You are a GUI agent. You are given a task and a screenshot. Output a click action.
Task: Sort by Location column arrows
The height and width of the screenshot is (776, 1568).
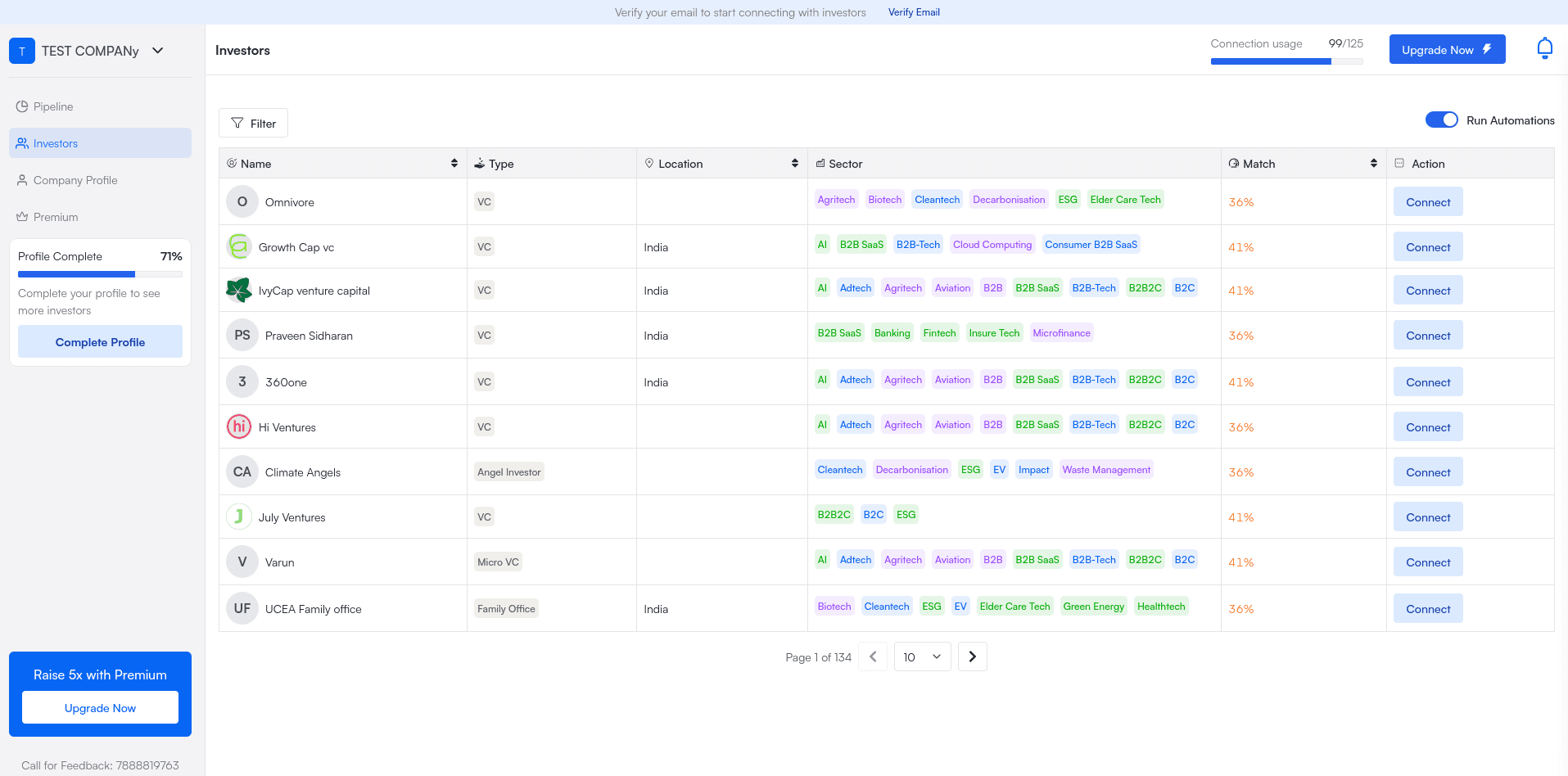pos(794,164)
